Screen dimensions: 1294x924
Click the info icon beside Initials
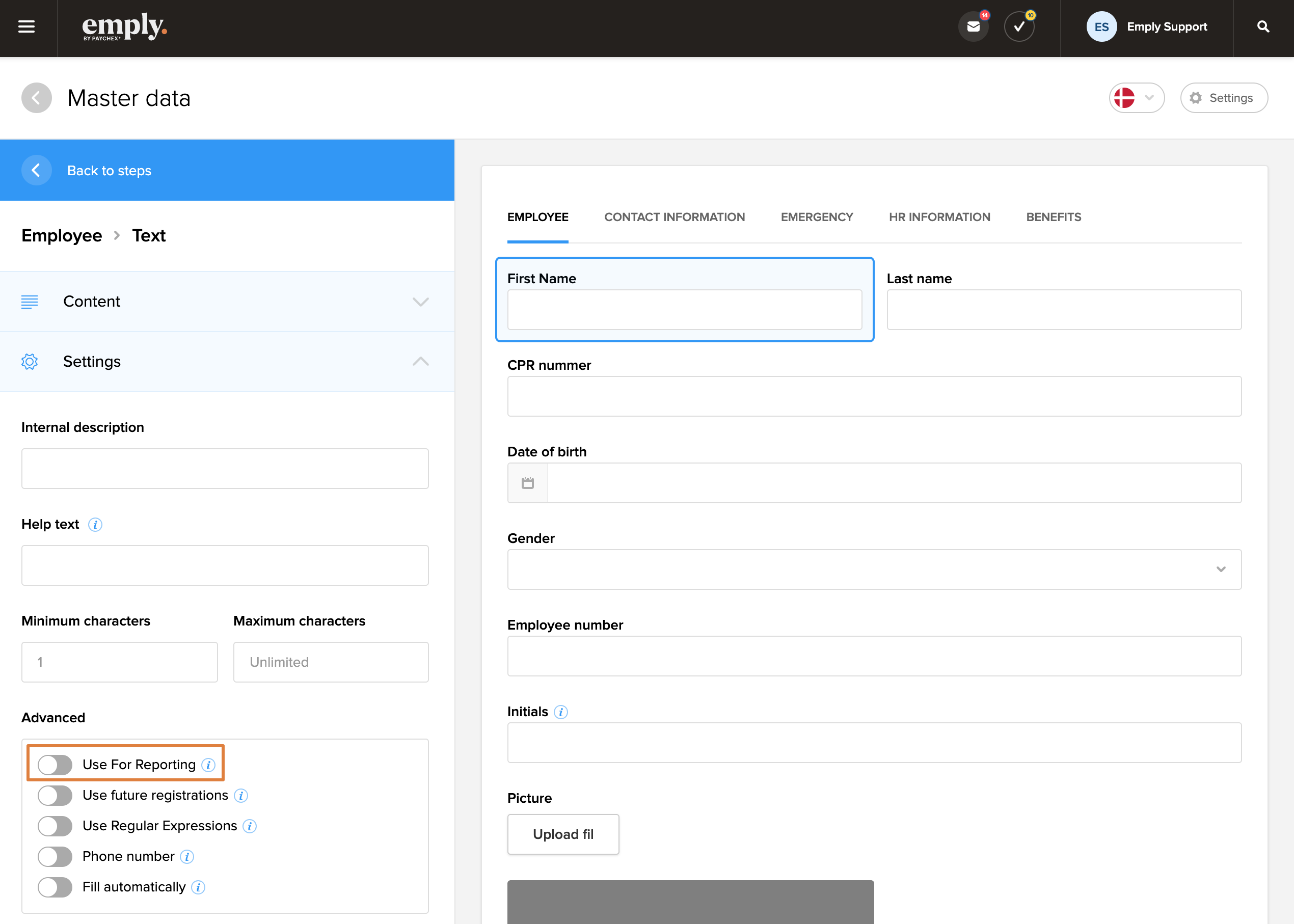coord(560,712)
